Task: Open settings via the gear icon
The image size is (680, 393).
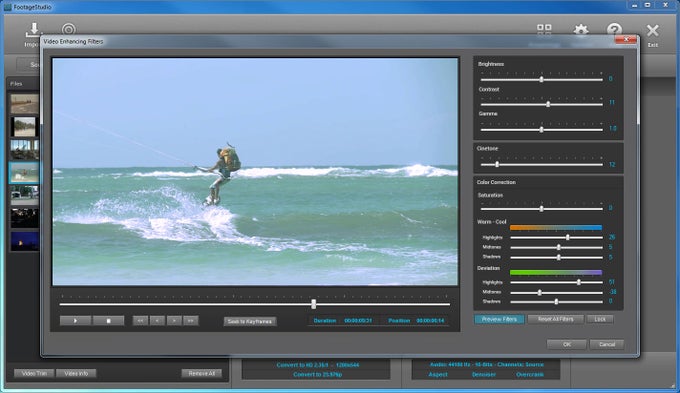Action: (x=581, y=30)
